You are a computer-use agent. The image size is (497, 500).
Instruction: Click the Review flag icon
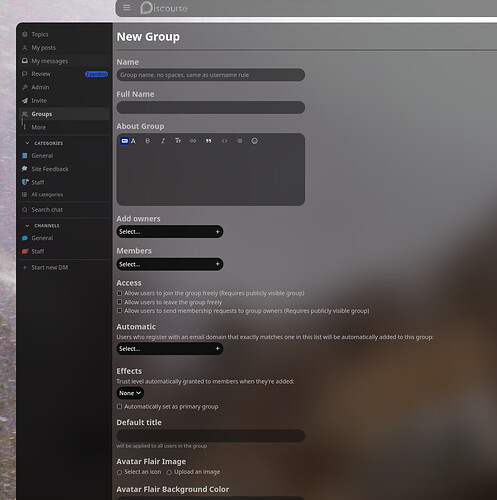[x=25, y=74]
